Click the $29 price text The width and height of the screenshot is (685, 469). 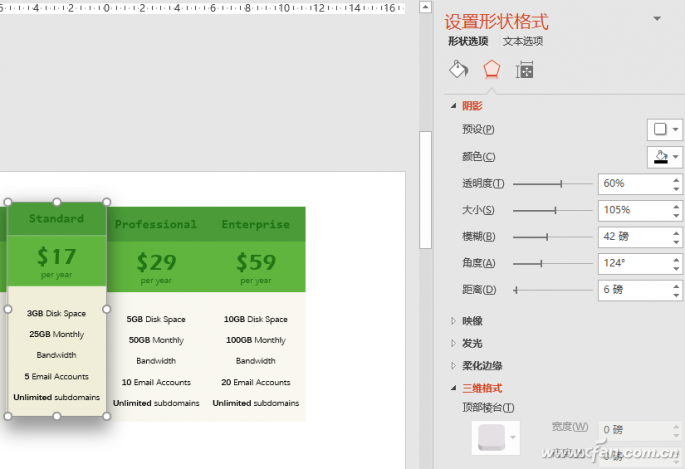[156, 262]
